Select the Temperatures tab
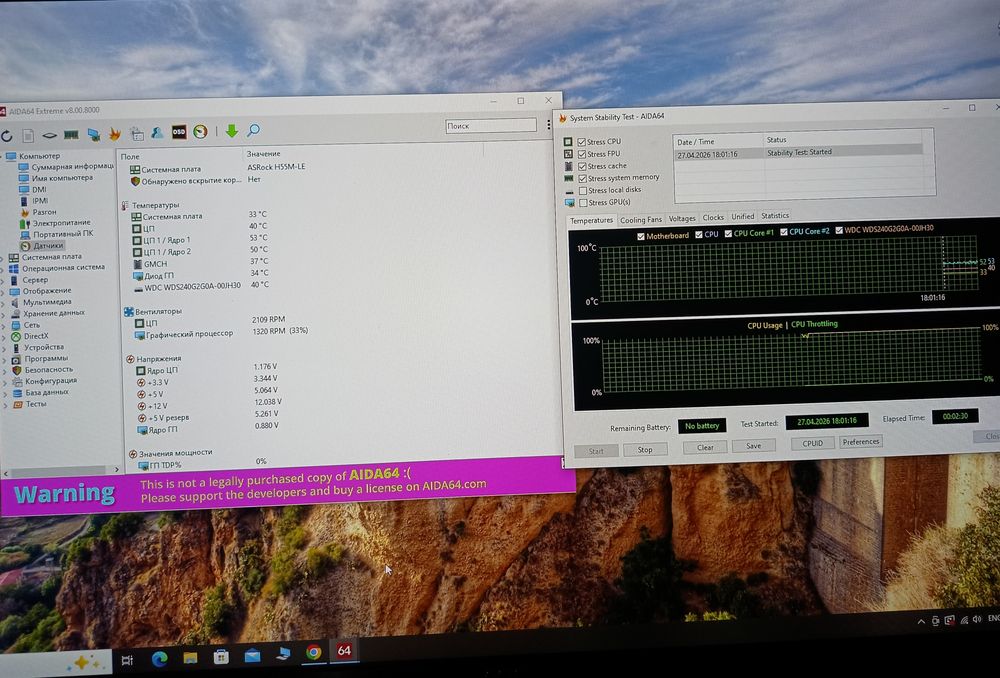The height and width of the screenshot is (678, 1000). (591, 220)
